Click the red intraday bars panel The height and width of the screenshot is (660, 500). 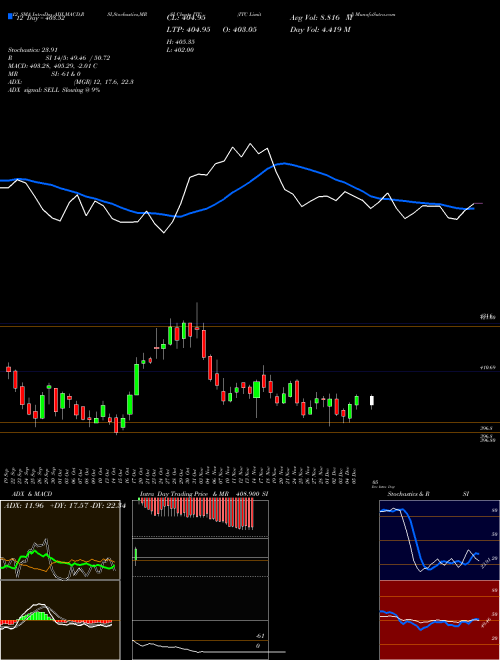pyautogui.click(x=197, y=514)
